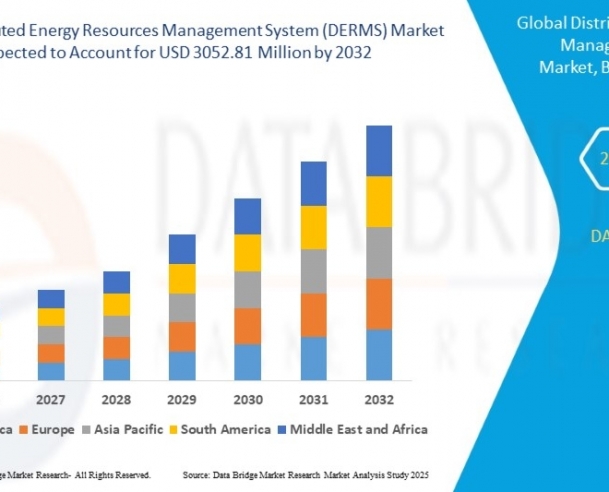Click the 2029 bar's light blue bottom segment
The height and width of the screenshot is (492, 609).
(182, 366)
